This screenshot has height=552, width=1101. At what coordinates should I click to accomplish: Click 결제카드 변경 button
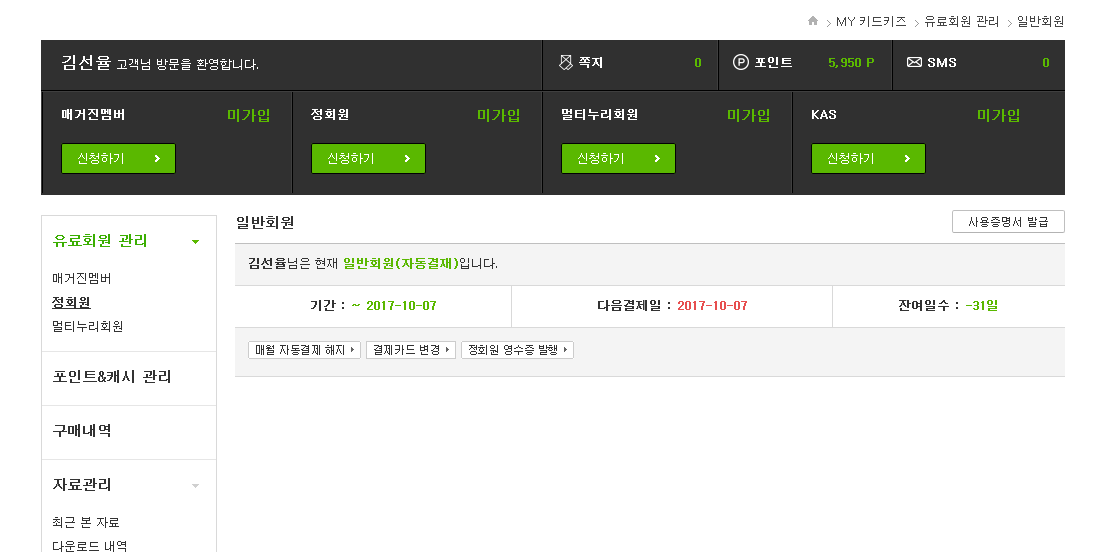point(411,350)
